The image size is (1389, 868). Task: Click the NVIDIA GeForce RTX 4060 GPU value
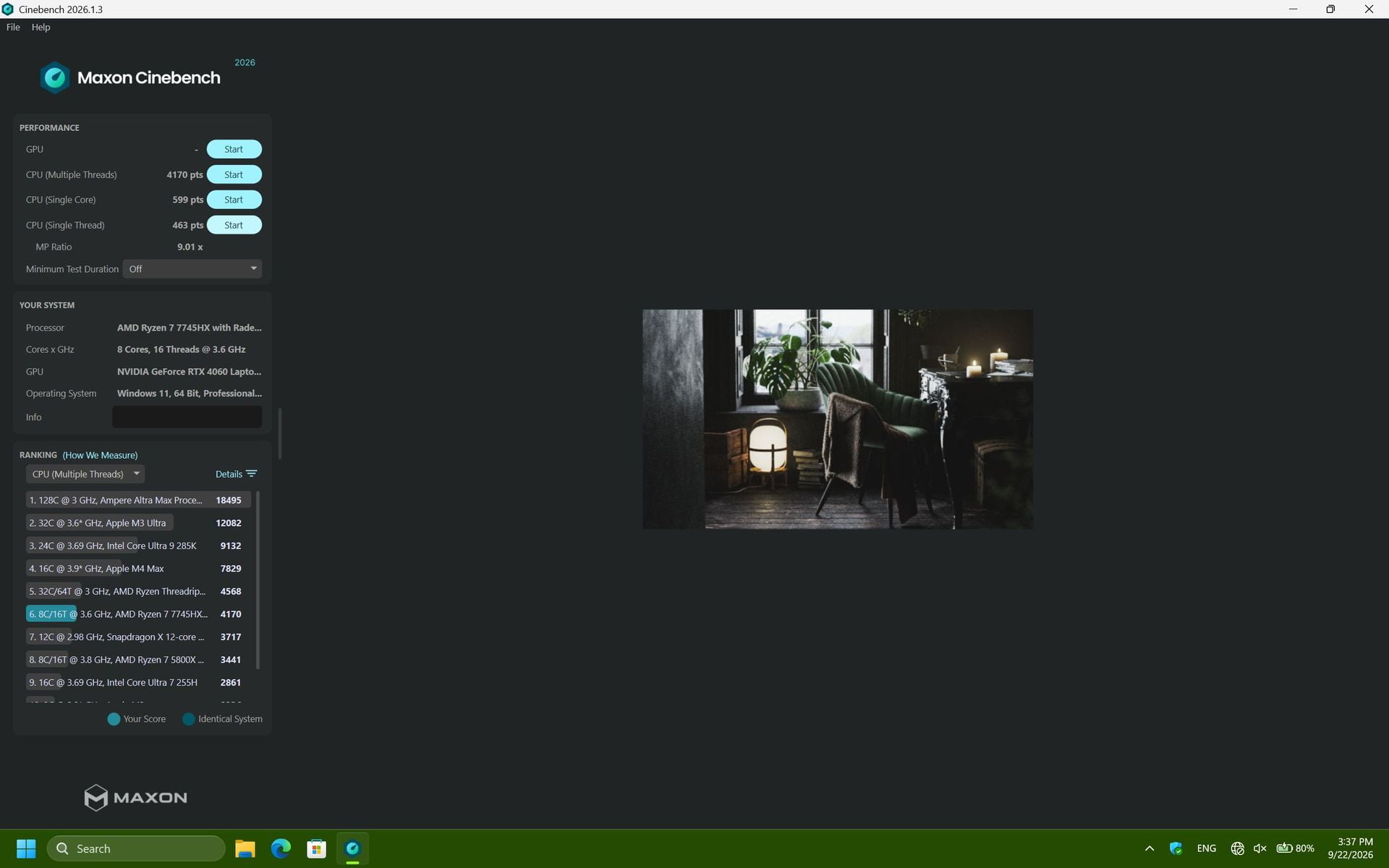point(190,371)
